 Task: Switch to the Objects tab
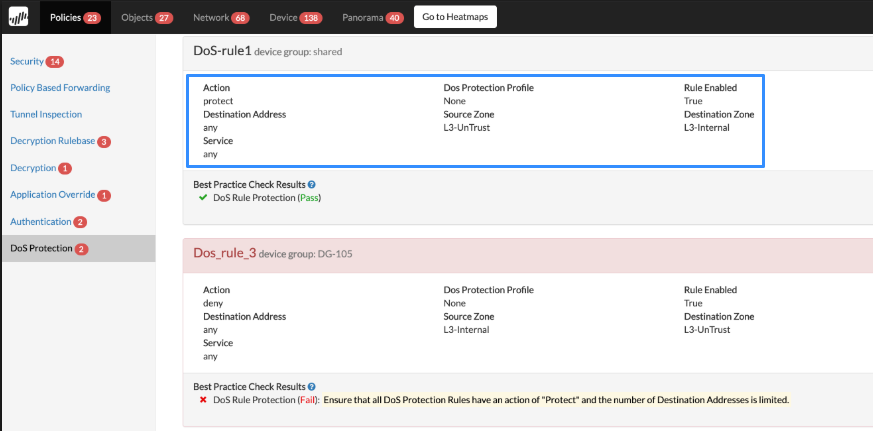pos(147,17)
